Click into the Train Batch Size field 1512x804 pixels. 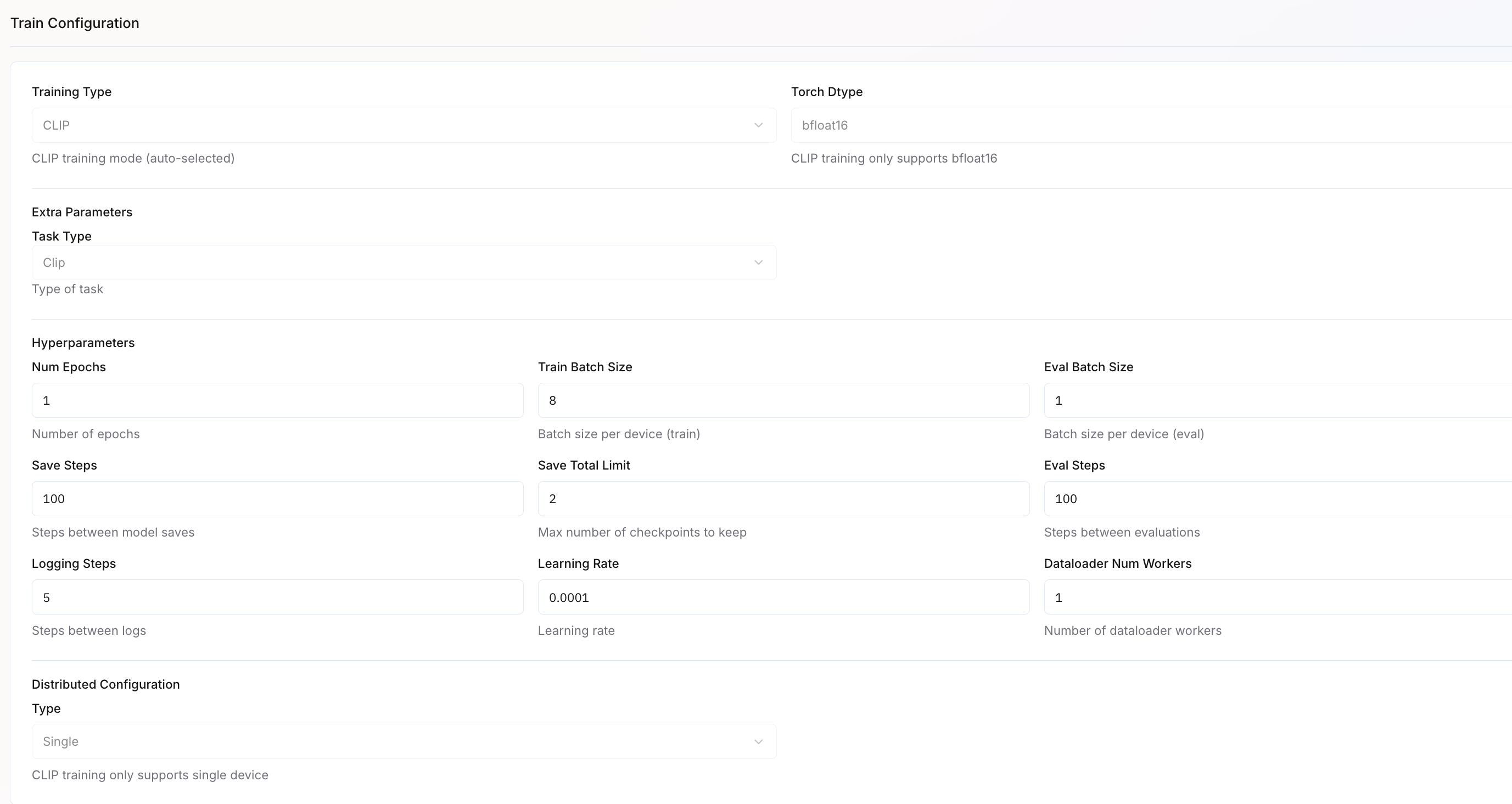point(783,400)
